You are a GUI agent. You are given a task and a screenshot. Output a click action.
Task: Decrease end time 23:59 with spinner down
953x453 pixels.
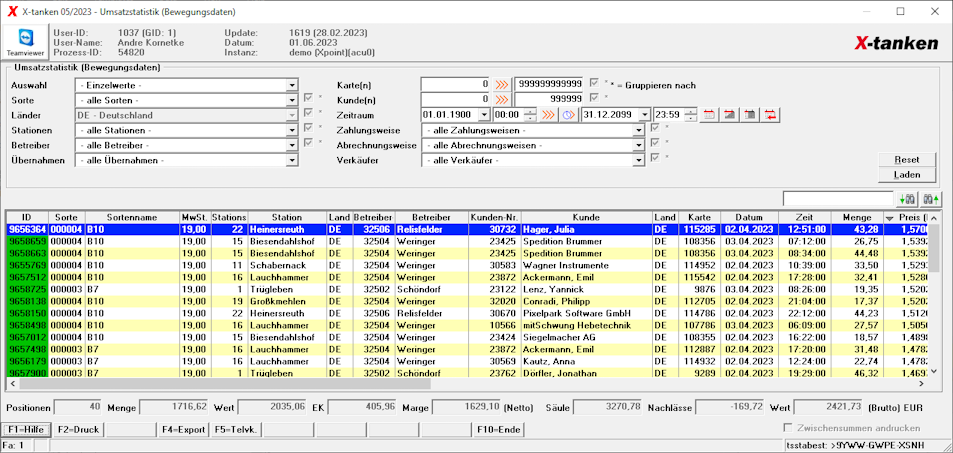pyautogui.click(x=691, y=117)
